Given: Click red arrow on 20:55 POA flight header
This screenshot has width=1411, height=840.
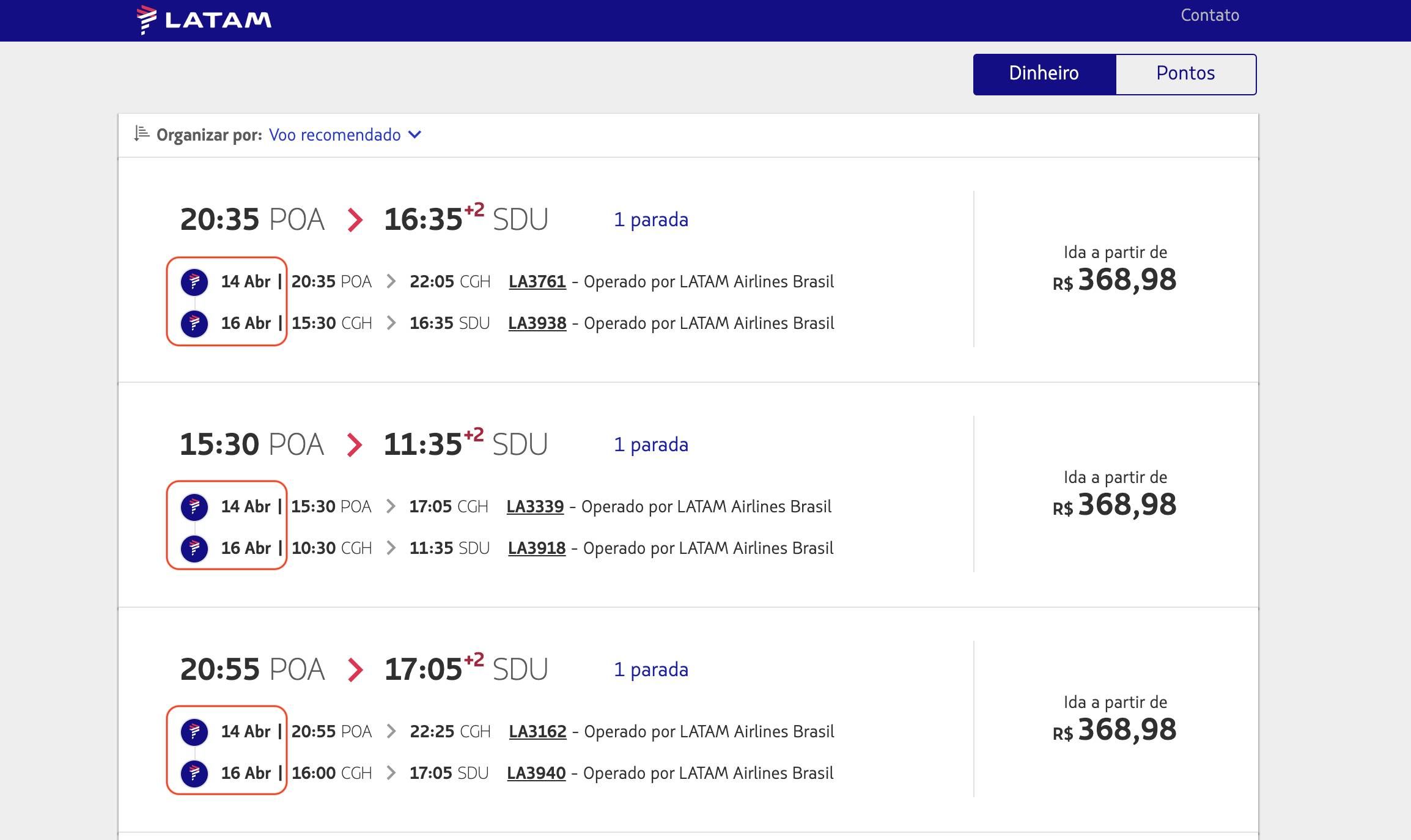Looking at the screenshot, I should click(x=355, y=670).
